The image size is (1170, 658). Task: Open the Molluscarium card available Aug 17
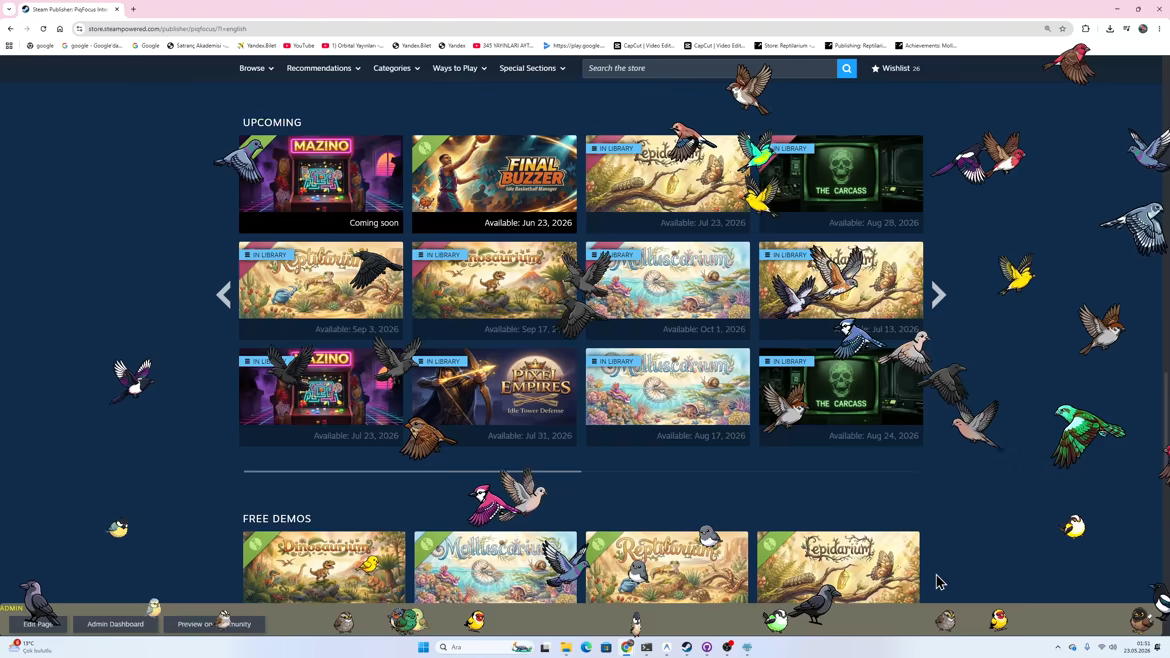point(668,397)
